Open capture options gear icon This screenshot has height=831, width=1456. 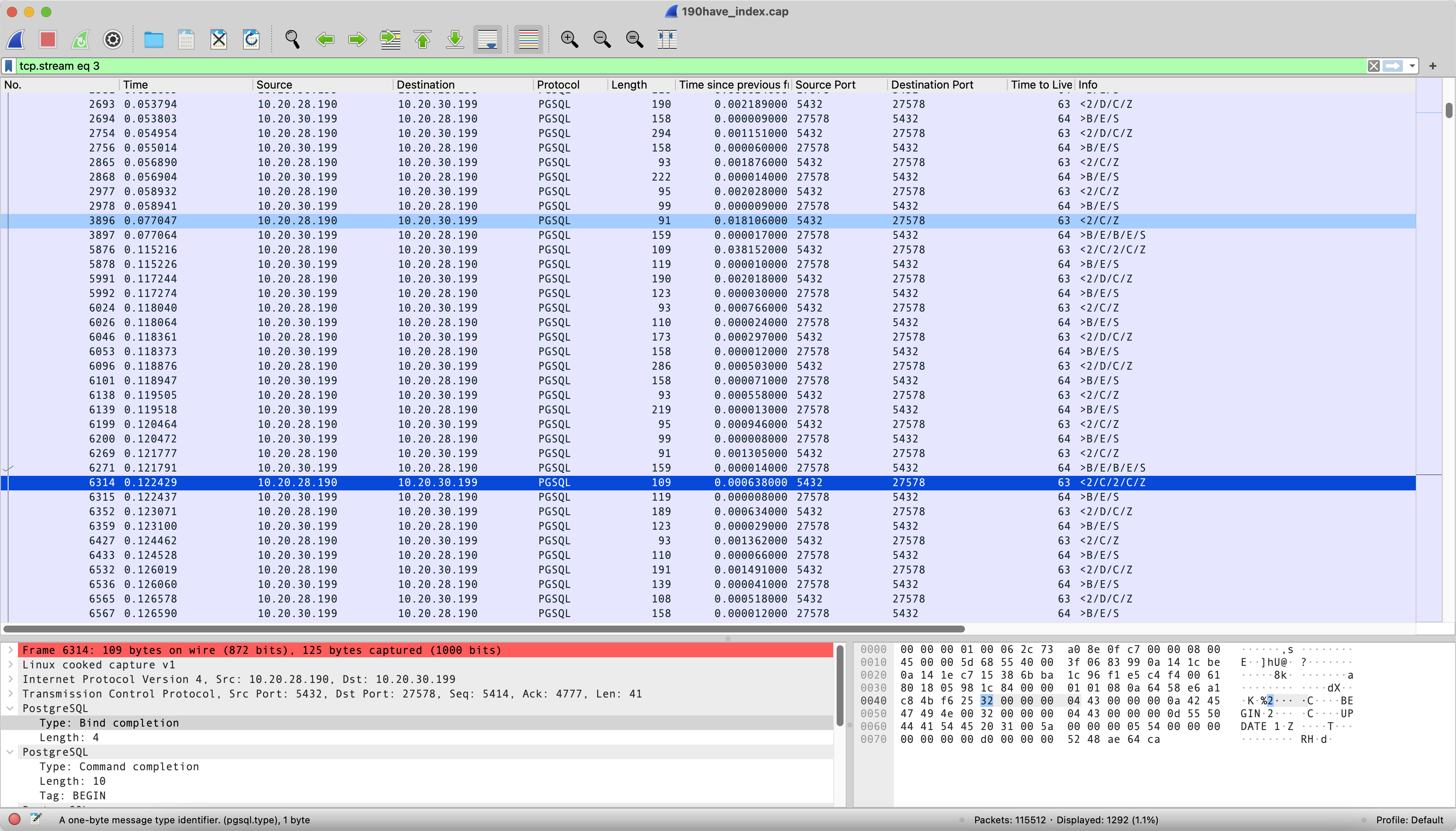(113, 39)
